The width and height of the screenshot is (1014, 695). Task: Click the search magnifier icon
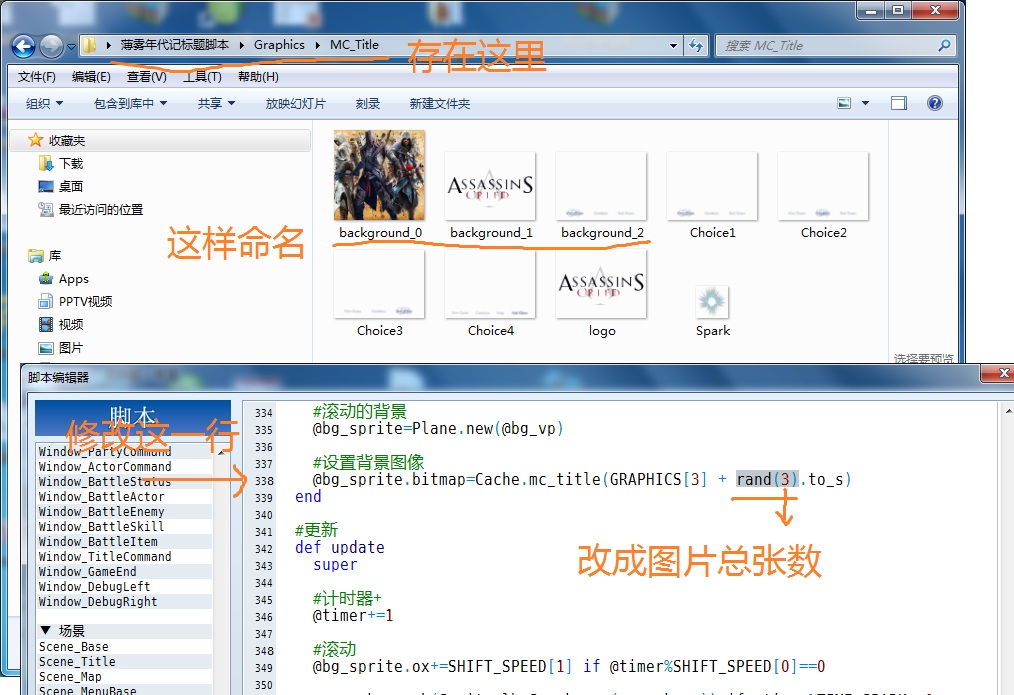coord(944,45)
